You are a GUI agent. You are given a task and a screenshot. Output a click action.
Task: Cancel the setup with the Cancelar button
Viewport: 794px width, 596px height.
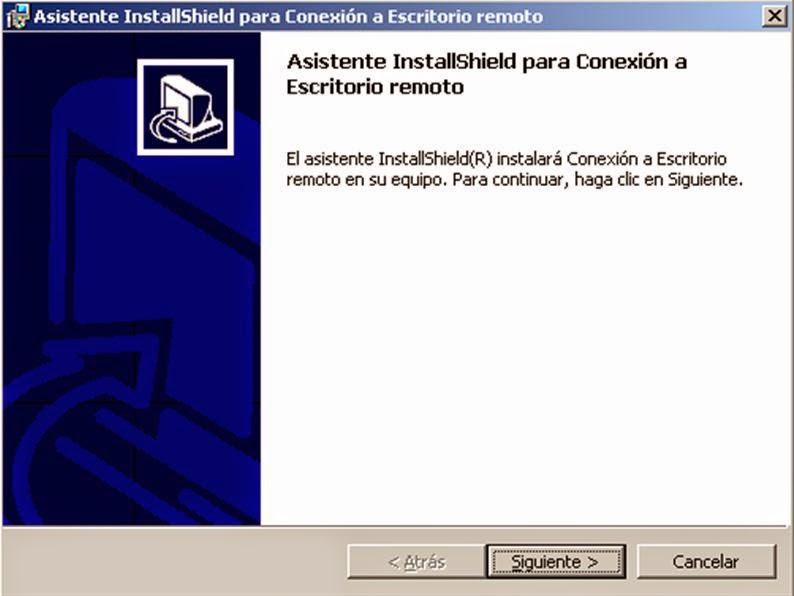tap(706, 561)
